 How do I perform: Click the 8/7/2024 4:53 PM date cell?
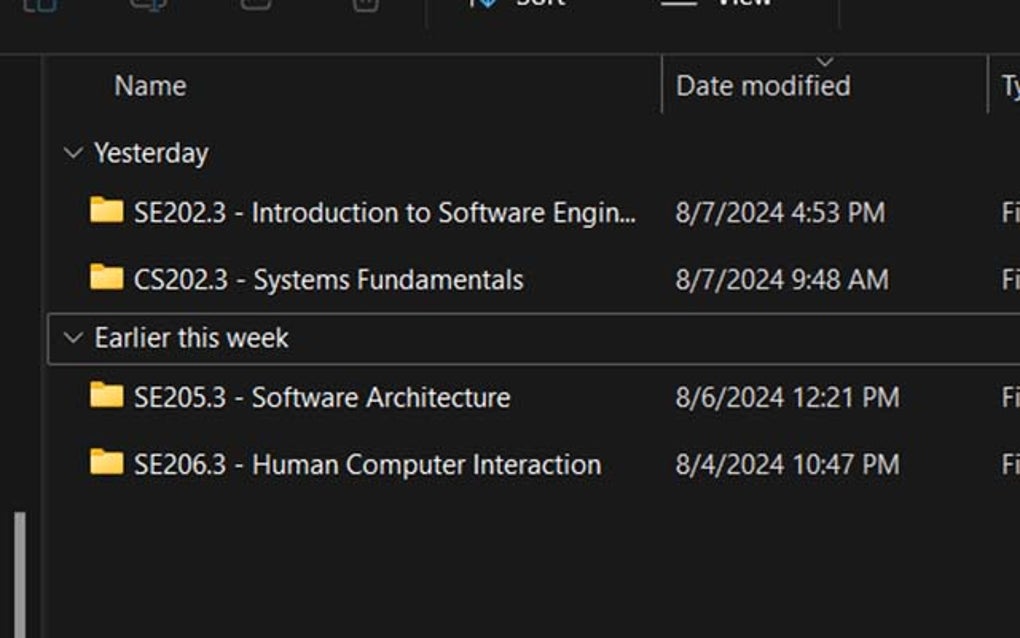(x=779, y=212)
